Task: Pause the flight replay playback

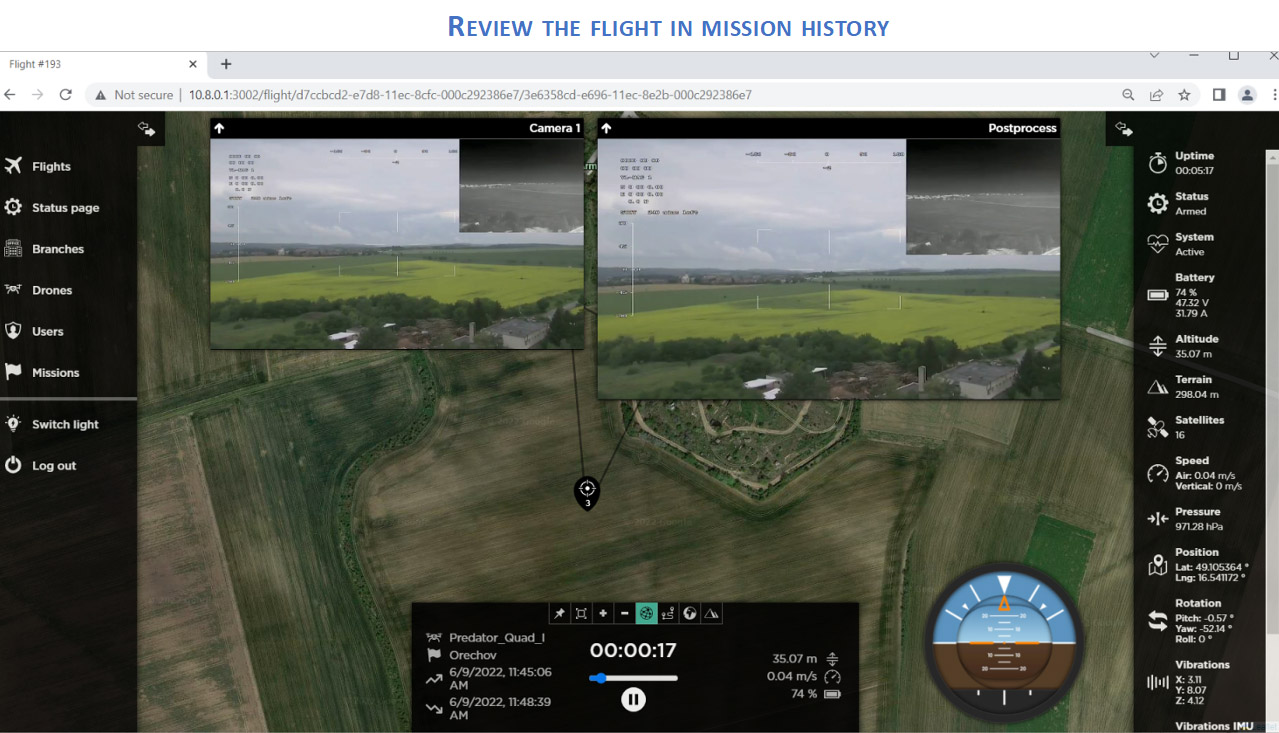Action: 633,699
